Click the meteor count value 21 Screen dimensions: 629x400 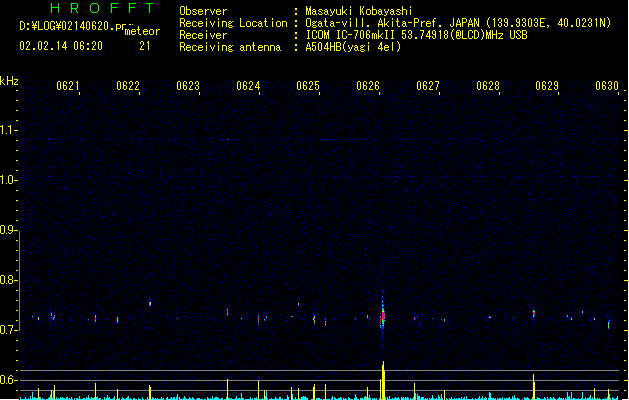pos(145,46)
